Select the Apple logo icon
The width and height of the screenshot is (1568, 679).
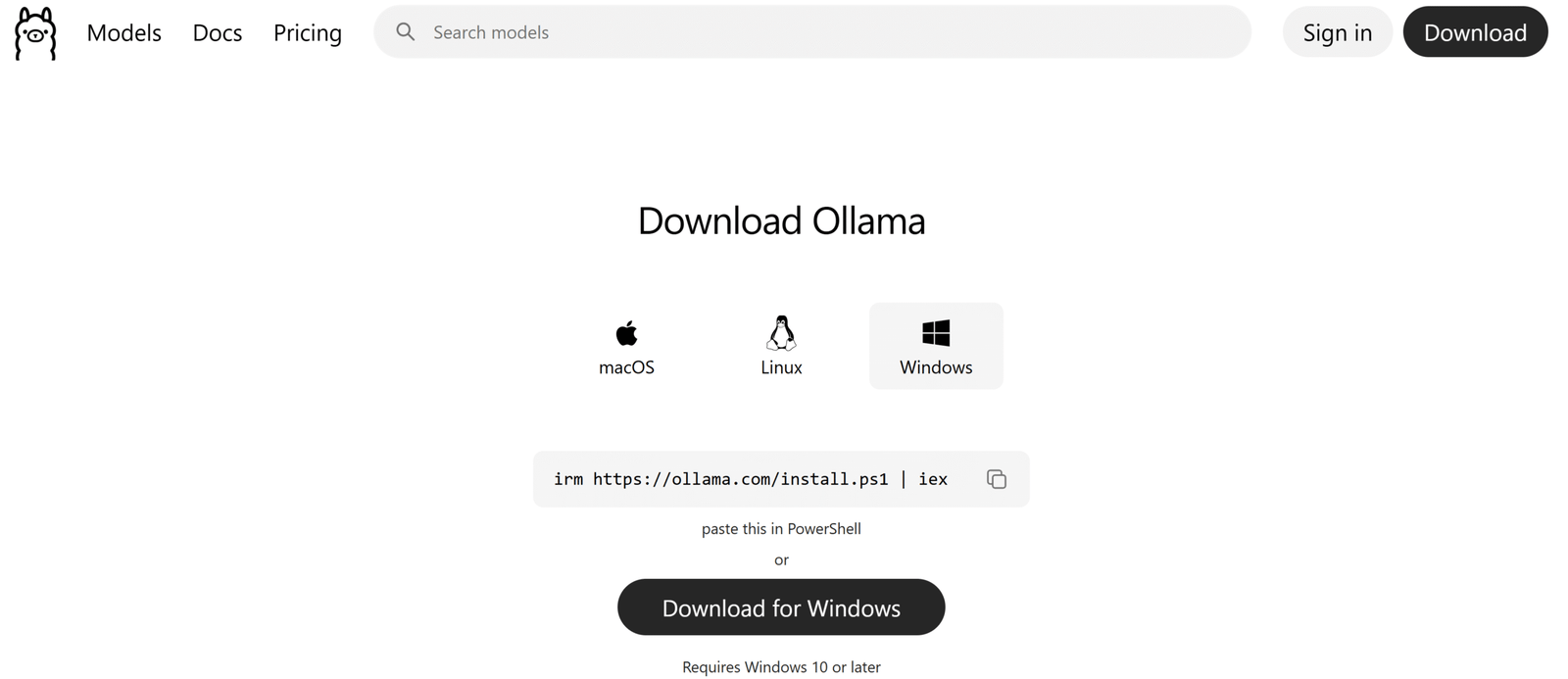626,333
